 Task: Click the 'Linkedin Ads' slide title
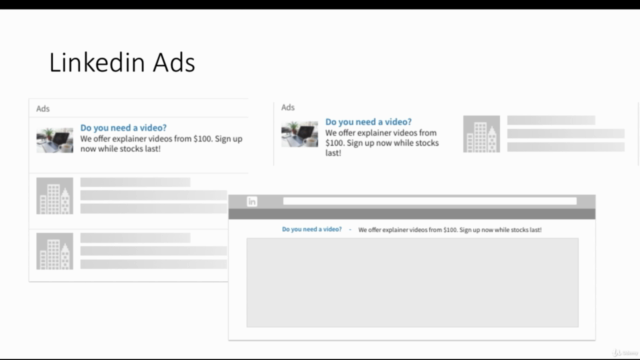point(122,62)
